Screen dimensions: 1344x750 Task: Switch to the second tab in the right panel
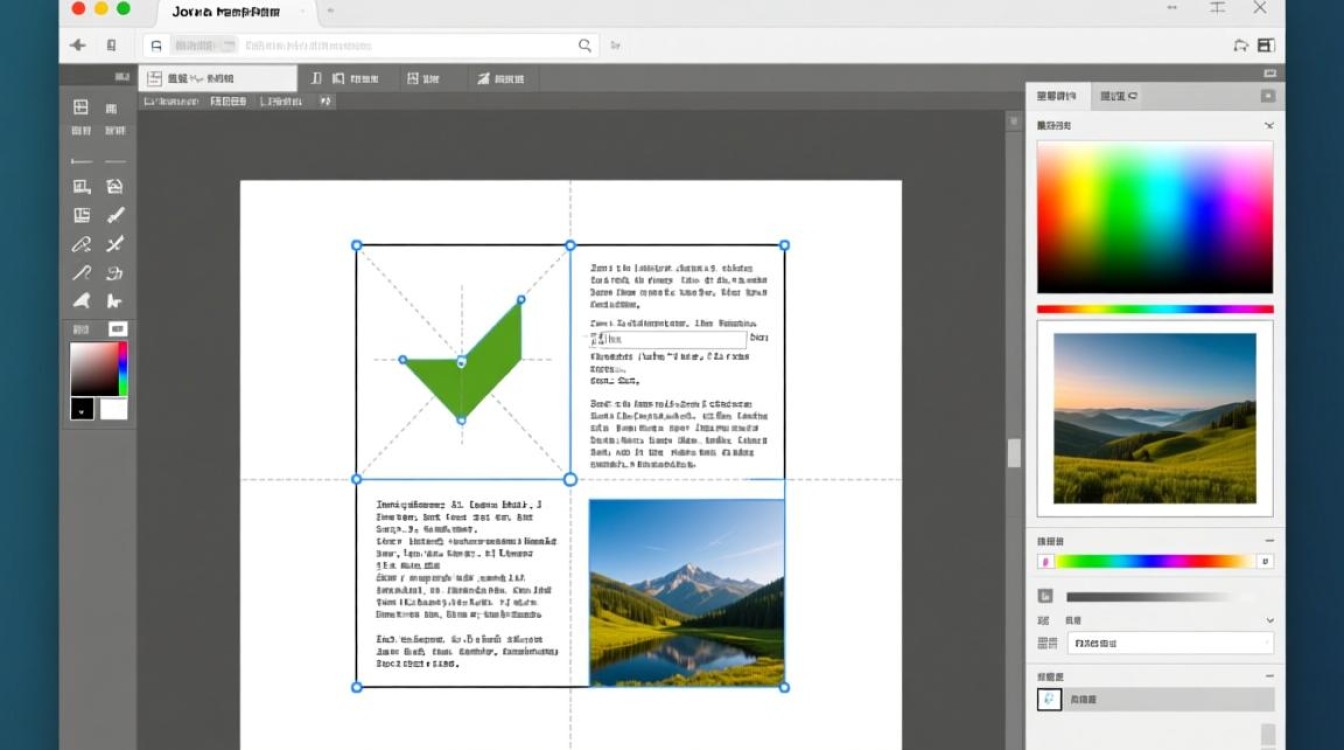coord(1118,96)
